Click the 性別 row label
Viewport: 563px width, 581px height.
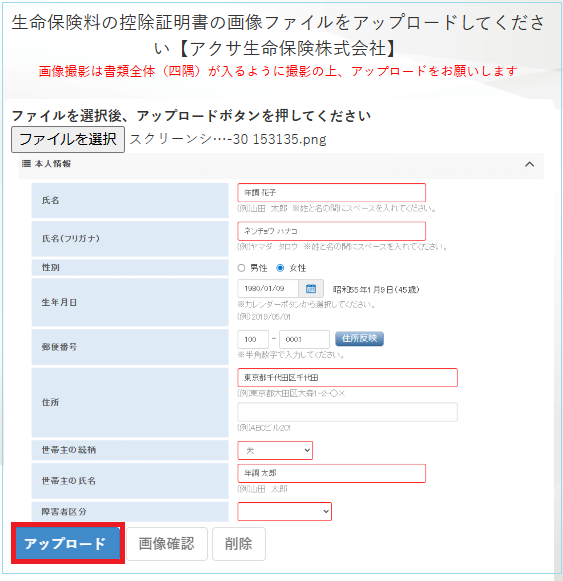50,267
